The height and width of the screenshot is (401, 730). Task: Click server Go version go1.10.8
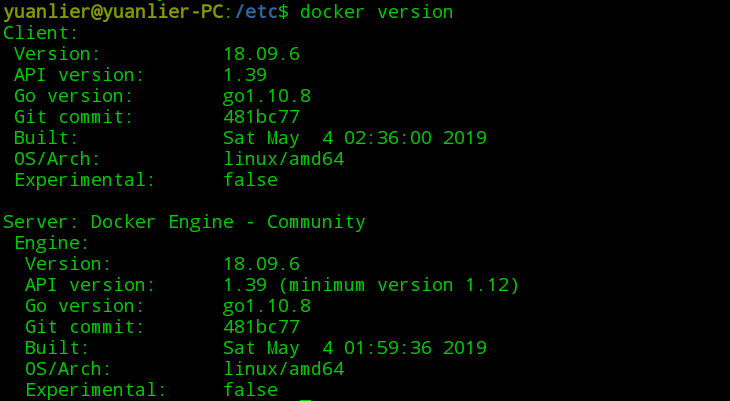pyautogui.click(x=267, y=306)
